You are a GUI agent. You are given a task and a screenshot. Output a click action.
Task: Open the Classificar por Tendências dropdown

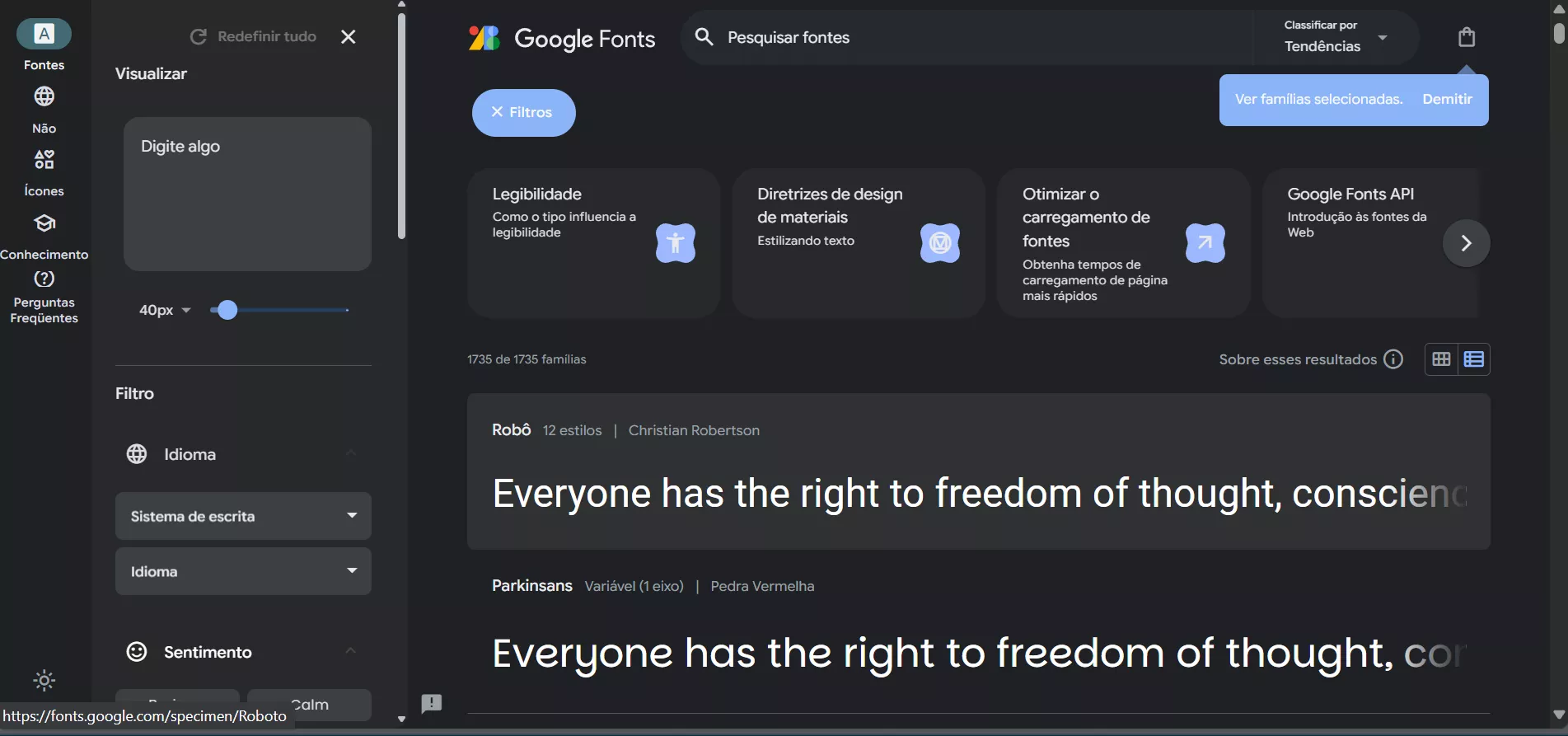(1336, 37)
